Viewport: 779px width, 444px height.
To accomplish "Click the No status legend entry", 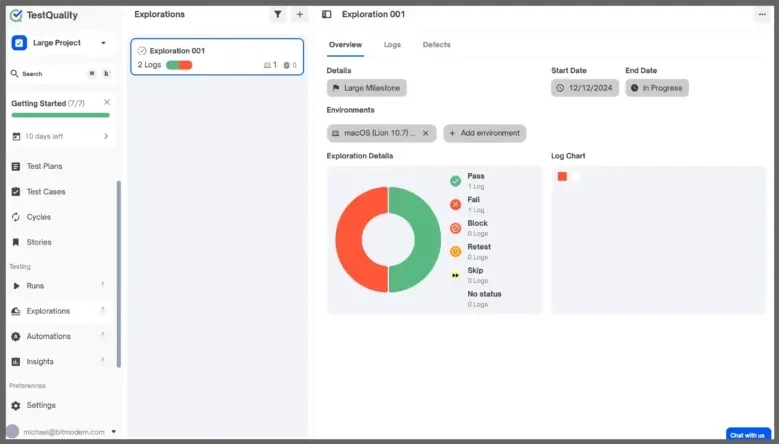I will 484,298.
